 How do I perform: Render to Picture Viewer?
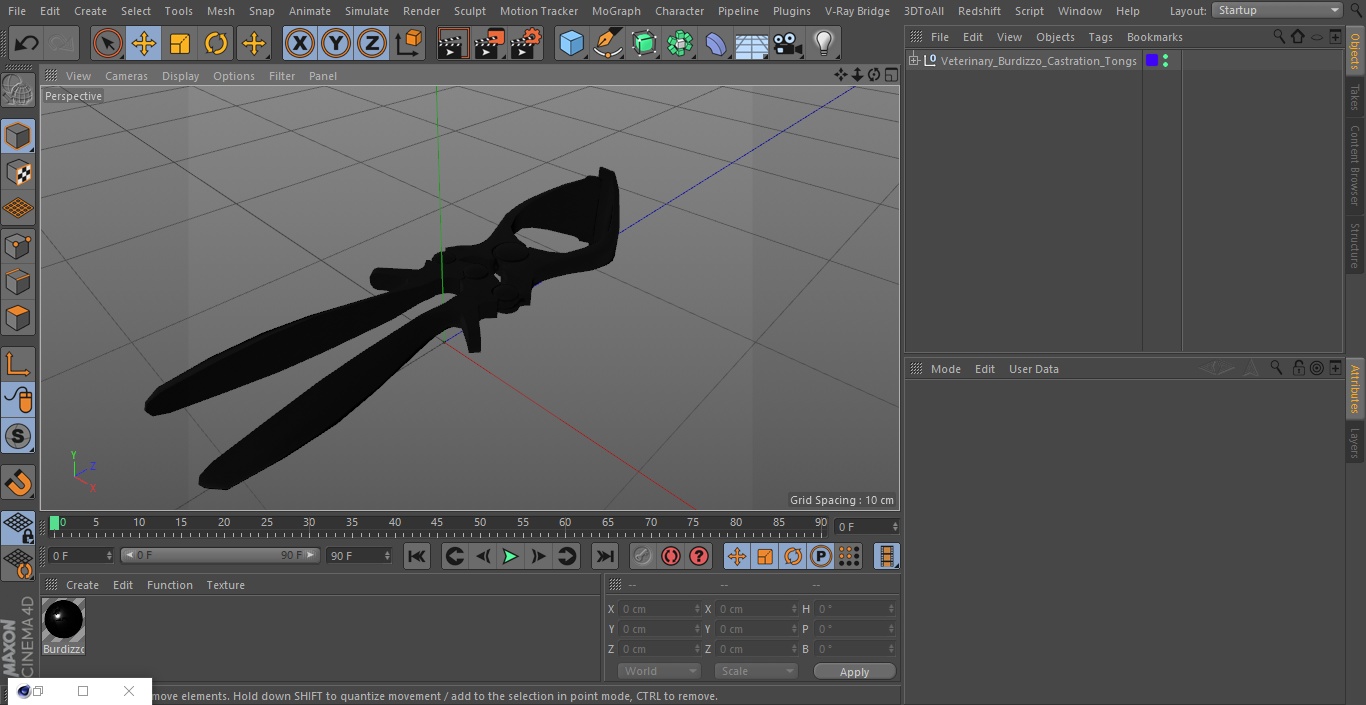coord(489,43)
